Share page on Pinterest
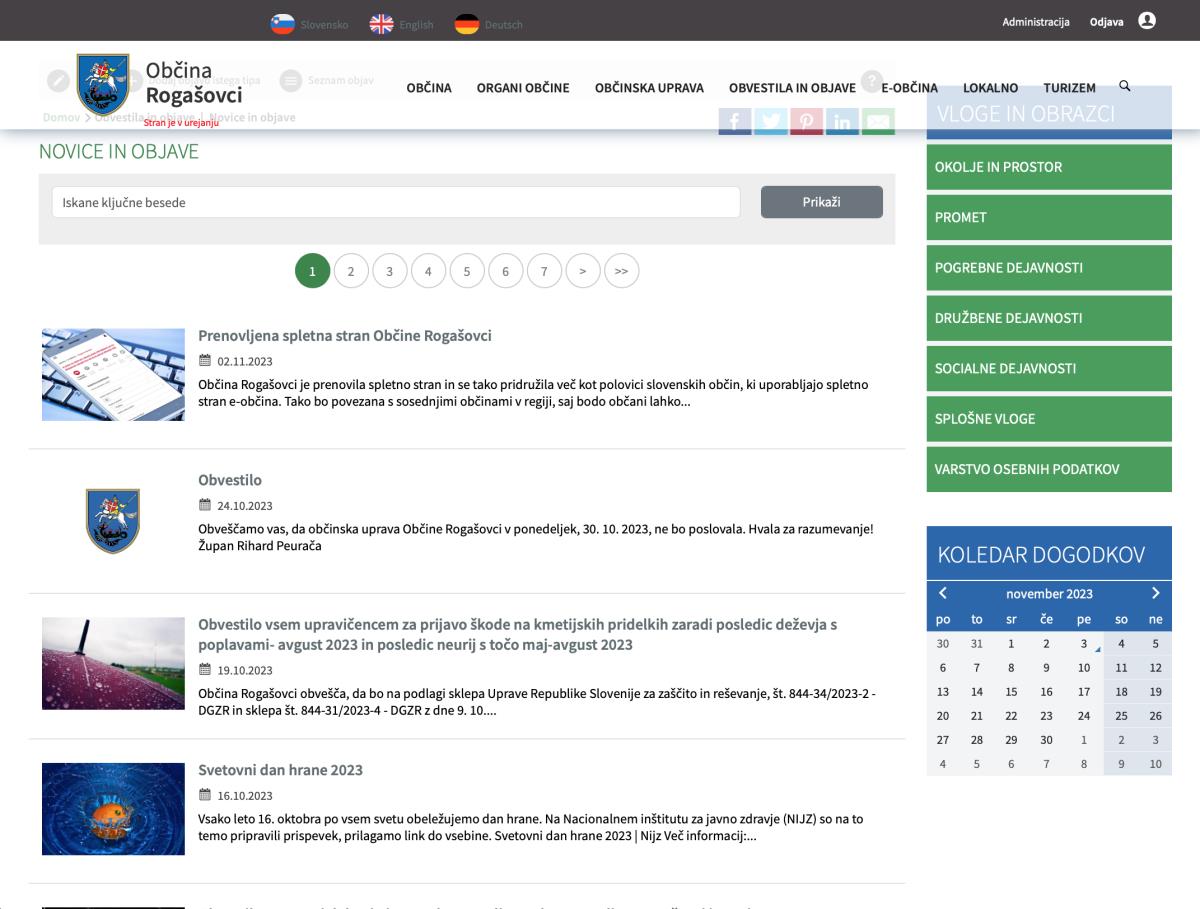 tap(807, 121)
